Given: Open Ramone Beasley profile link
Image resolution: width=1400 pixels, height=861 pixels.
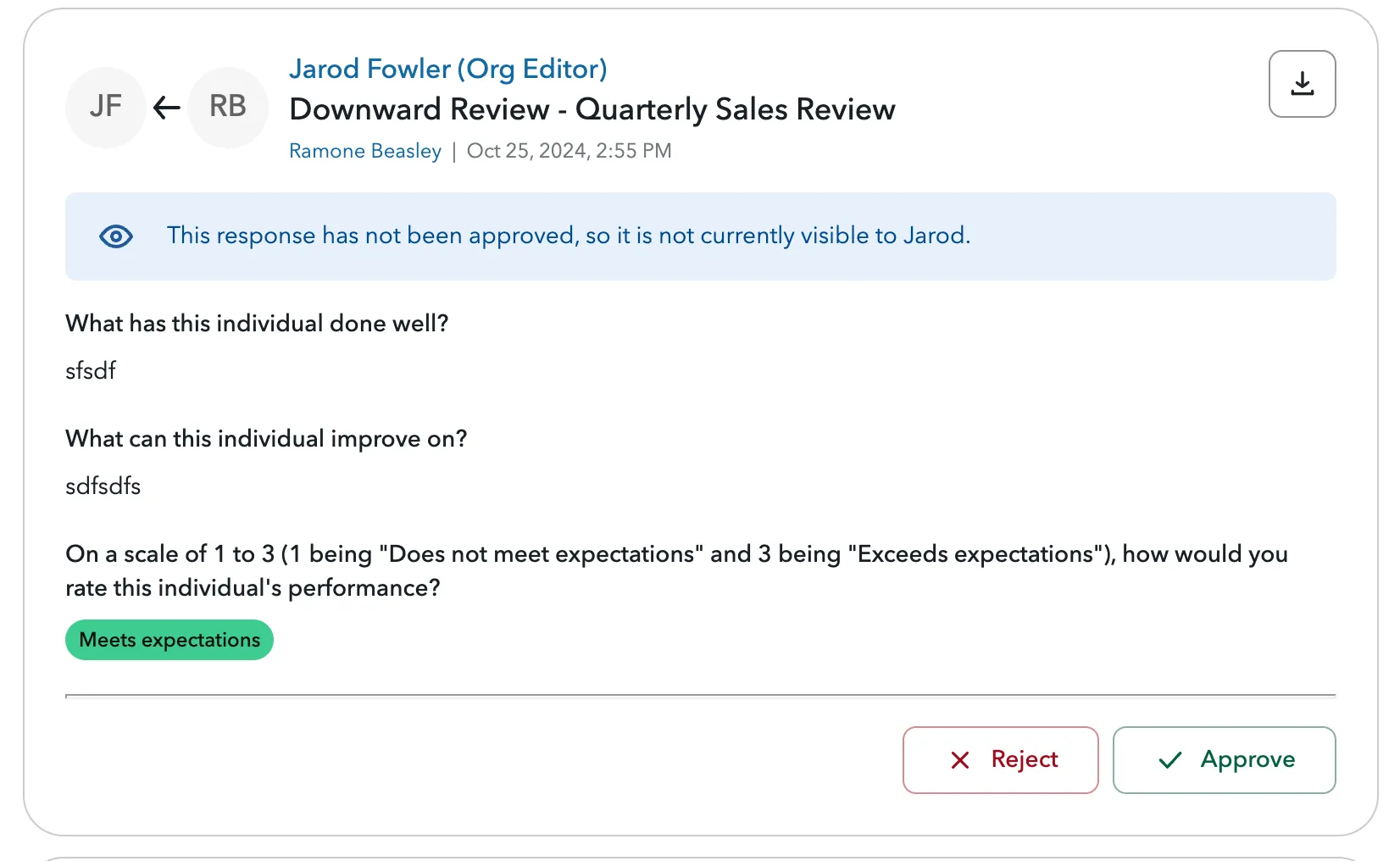Looking at the screenshot, I should tap(365, 151).
